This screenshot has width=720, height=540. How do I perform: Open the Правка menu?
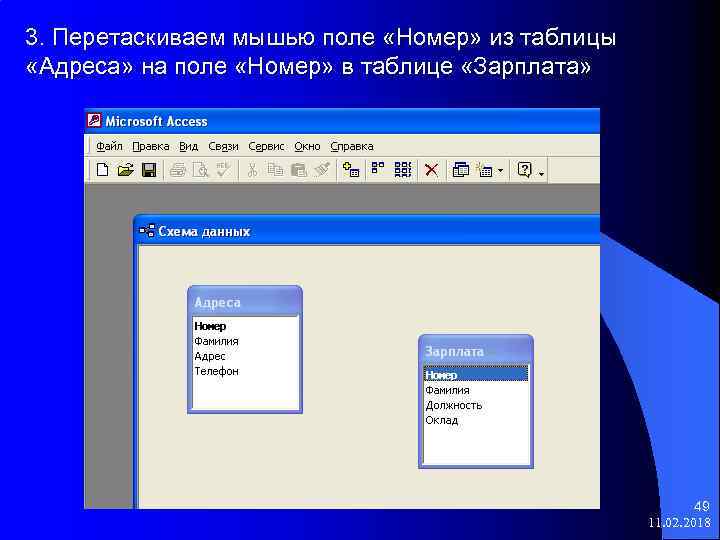(x=151, y=146)
